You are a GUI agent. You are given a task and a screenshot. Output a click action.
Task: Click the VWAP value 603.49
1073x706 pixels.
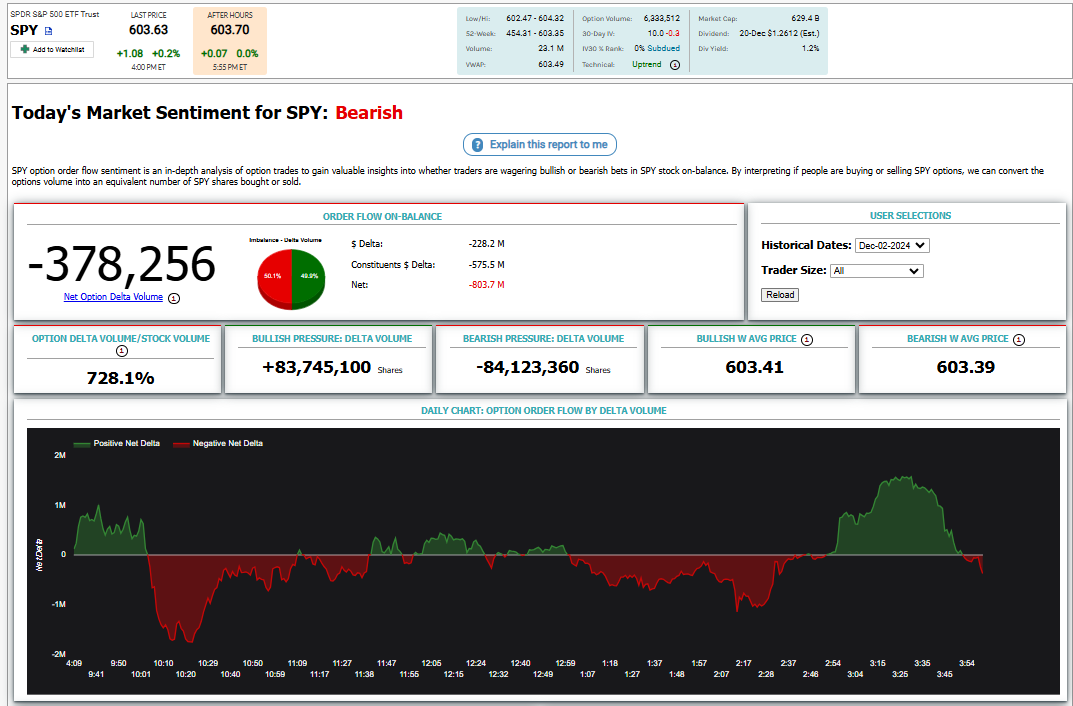[551, 64]
